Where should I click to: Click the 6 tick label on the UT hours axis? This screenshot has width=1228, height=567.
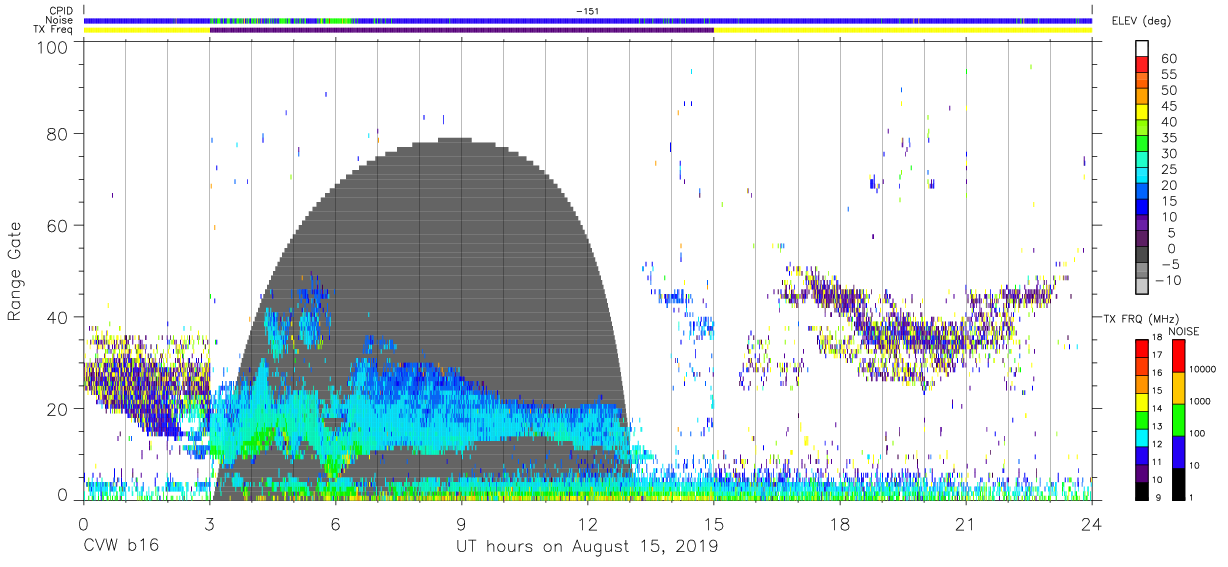click(335, 524)
